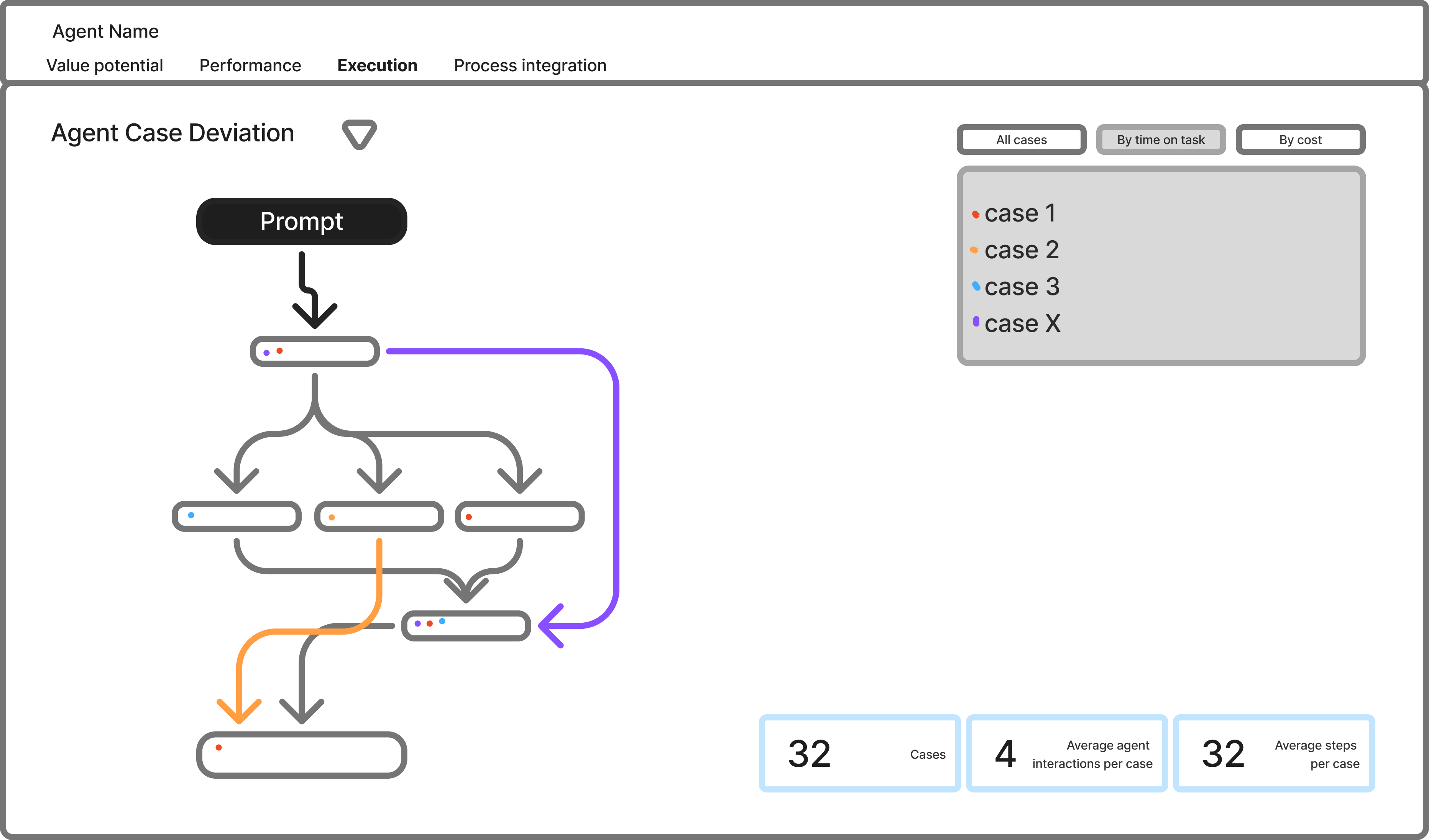Click the step node with blue dot
This screenshot has height=840, width=1429.
[237, 516]
